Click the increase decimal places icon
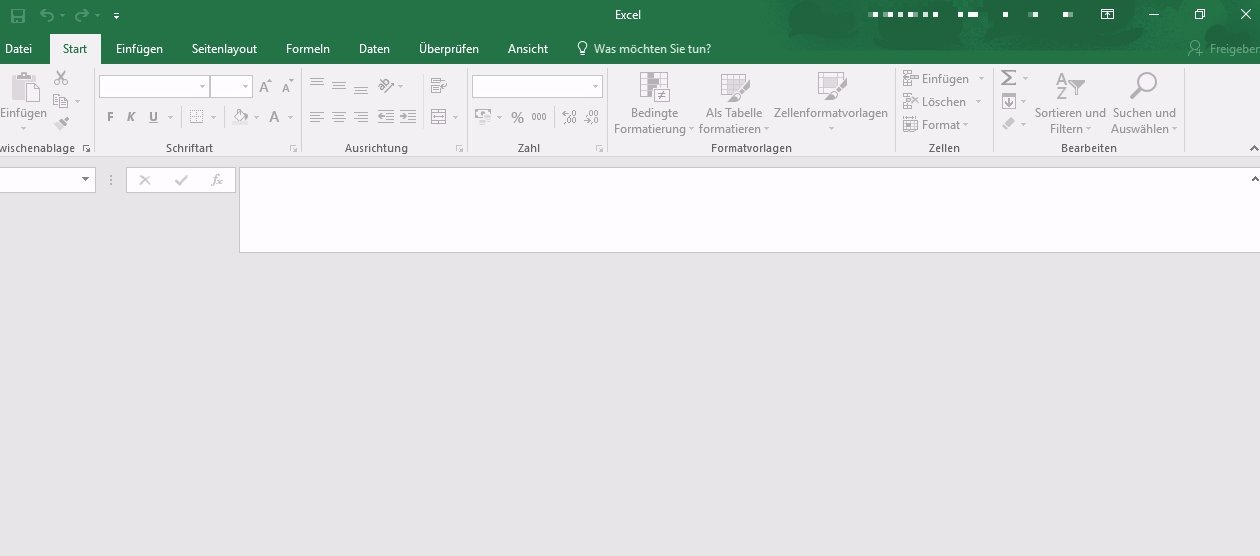The height and width of the screenshot is (556, 1260). pyautogui.click(x=570, y=117)
